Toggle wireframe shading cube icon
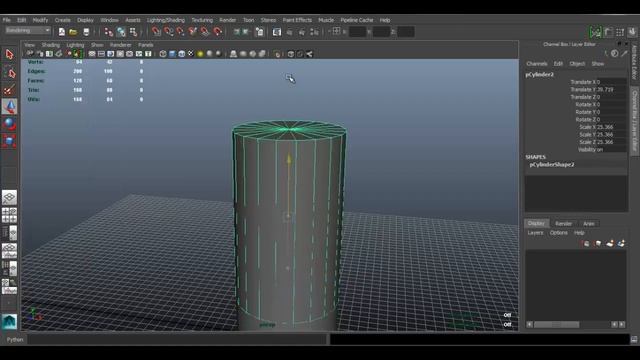This screenshot has height=360, width=640. [163, 54]
